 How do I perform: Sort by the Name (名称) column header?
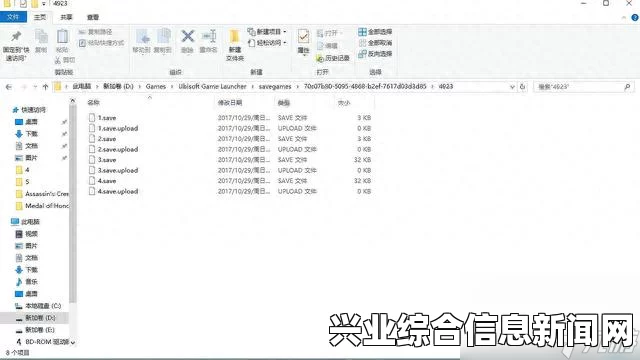[93, 103]
